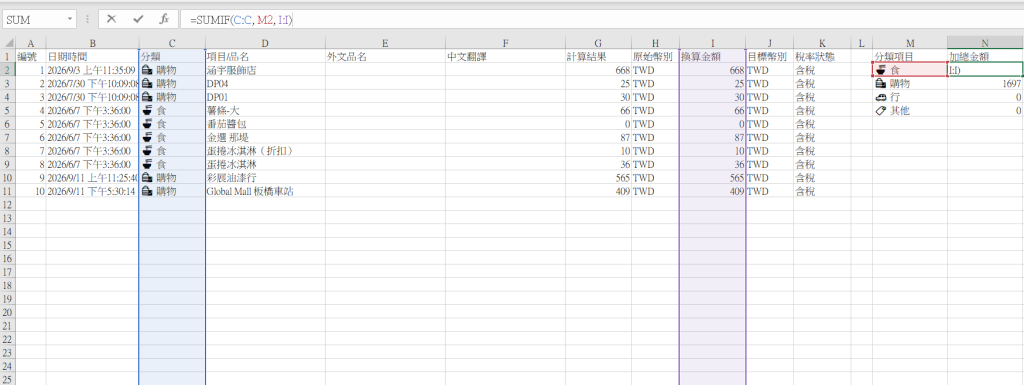Image resolution: width=1024 pixels, height=385 pixels.
Task: Open Insert Function via the fx icon
Action: [165, 19]
